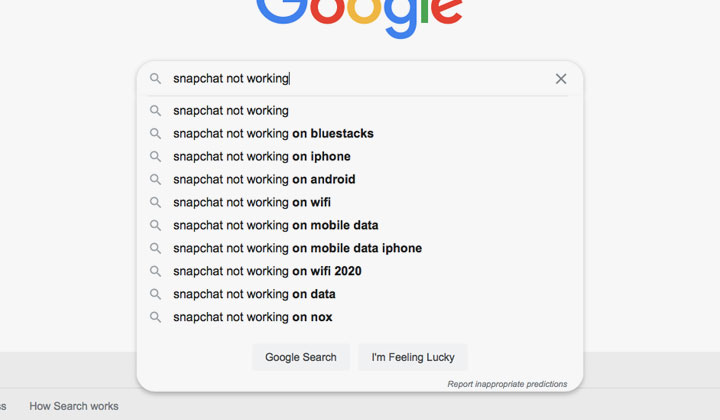Viewport: 720px width, 420px height.
Task: Click the Google Search button
Action: (301, 357)
